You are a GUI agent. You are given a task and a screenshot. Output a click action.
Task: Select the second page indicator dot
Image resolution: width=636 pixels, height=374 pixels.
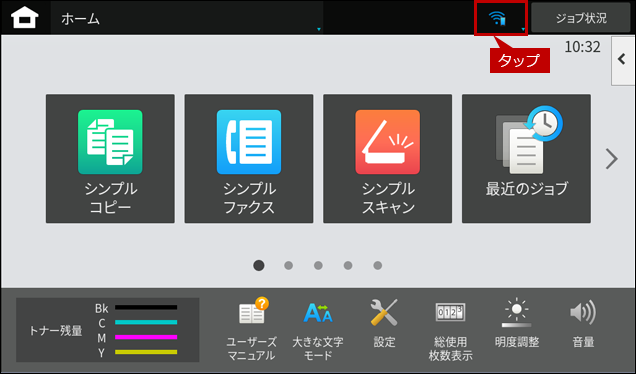coord(288,265)
